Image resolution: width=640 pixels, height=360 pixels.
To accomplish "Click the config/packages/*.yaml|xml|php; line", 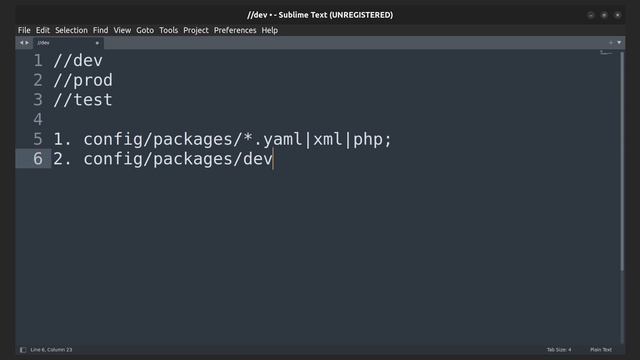I will (222, 139).
